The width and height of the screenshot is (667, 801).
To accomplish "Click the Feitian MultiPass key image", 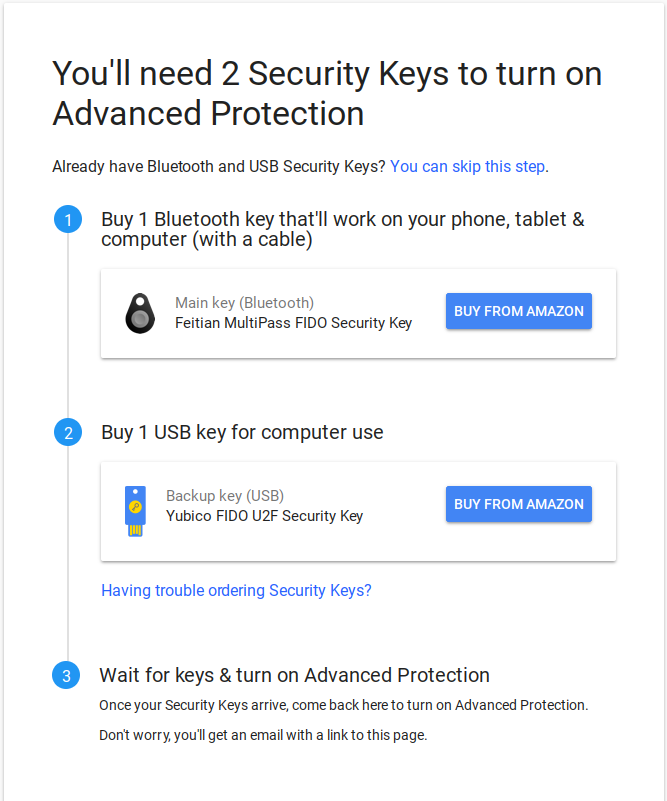I will click(x=139, y=311).
